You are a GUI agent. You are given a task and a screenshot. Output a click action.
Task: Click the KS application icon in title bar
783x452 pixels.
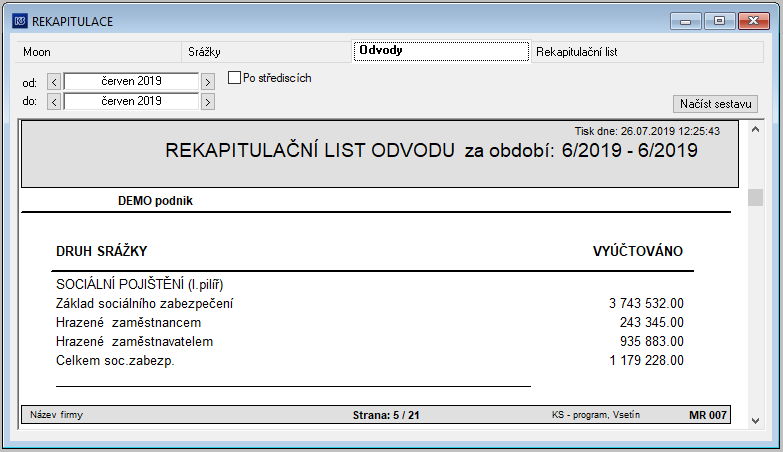pyautogui.click(x=20, y=21)
